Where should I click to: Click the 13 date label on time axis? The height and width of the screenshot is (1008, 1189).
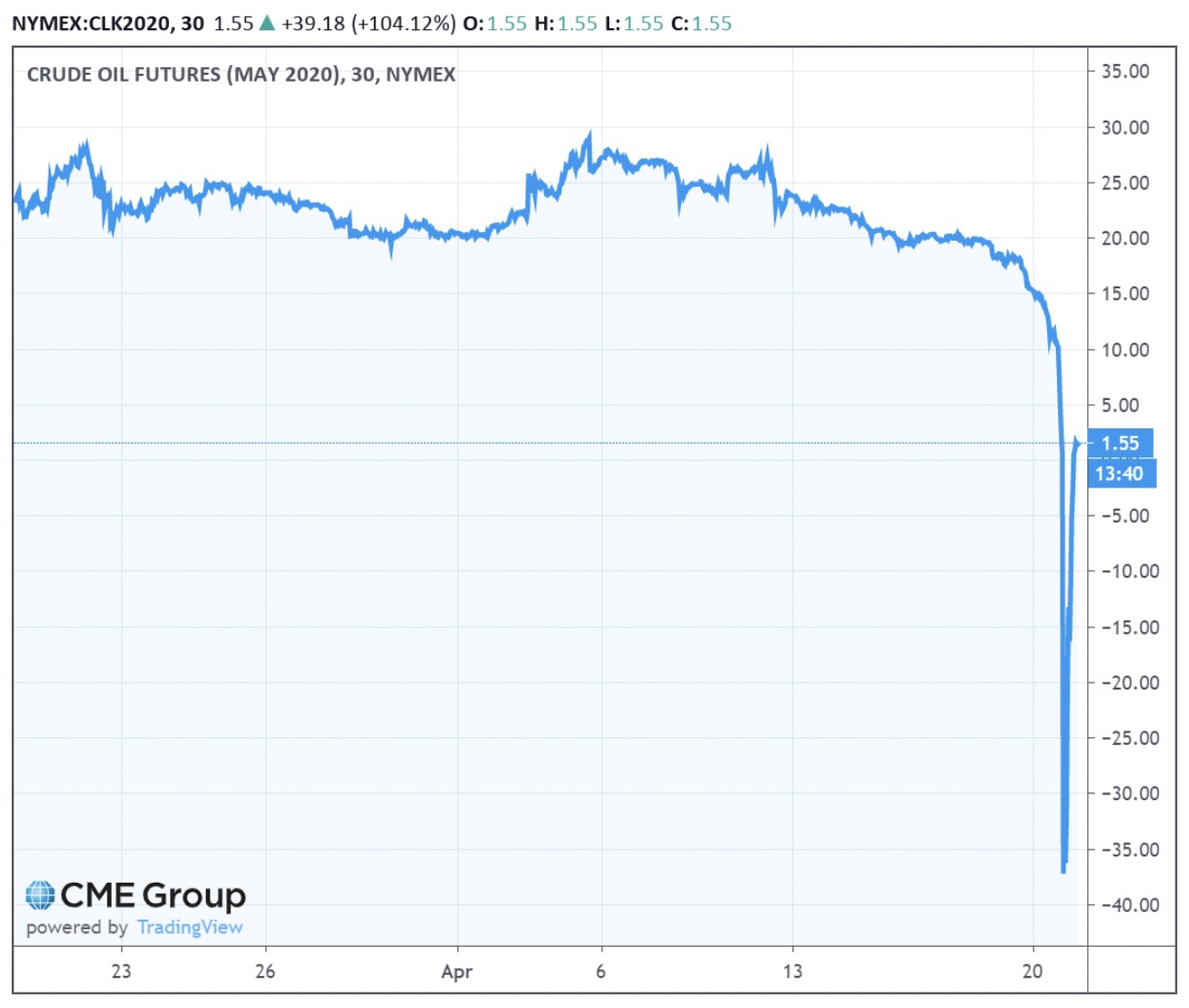(793, 971)
